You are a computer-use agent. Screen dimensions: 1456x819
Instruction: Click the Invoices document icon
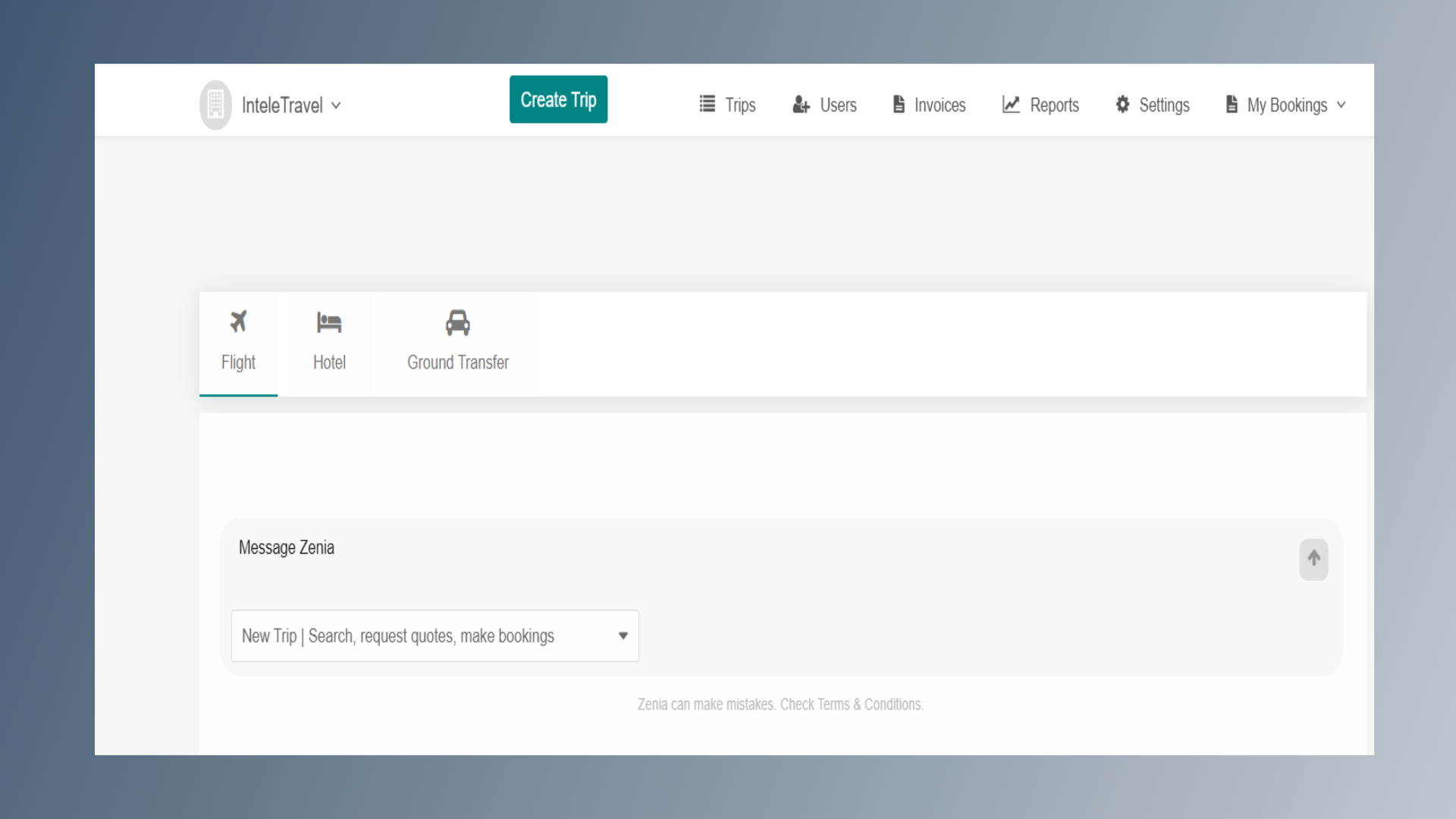(899, 105)
